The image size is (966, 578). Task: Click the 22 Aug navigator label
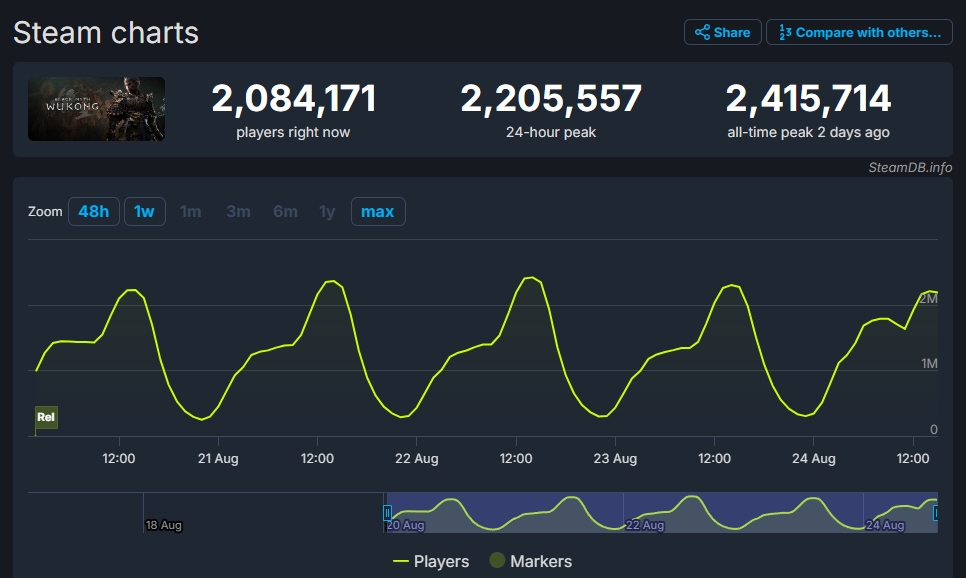[x=645, y=525]
